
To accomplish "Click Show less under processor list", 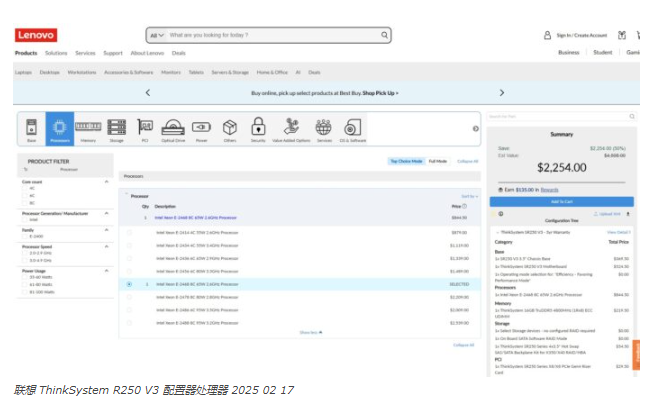I will tap(311, 332).
